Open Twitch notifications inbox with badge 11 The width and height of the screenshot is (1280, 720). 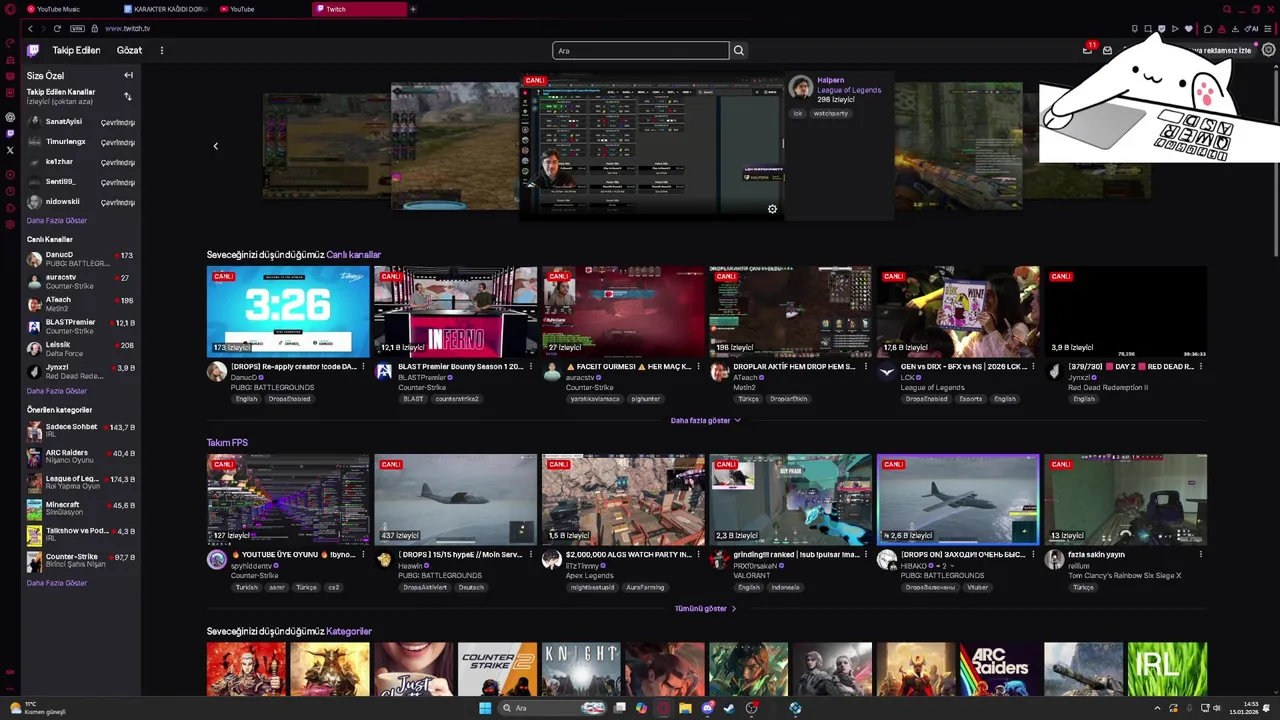[x=1088, y=50]
